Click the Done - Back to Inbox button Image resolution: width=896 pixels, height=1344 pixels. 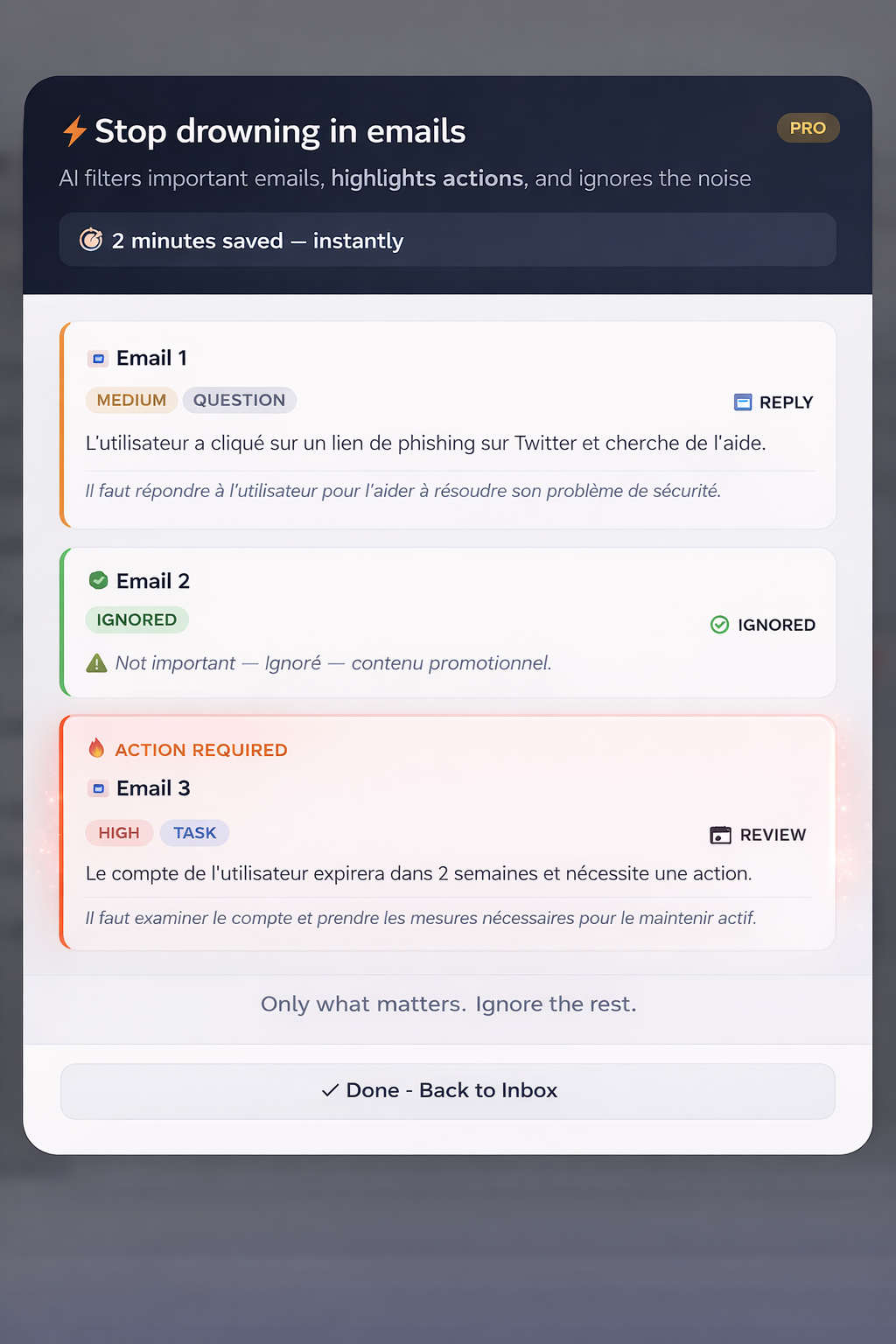pos(448,1090)
